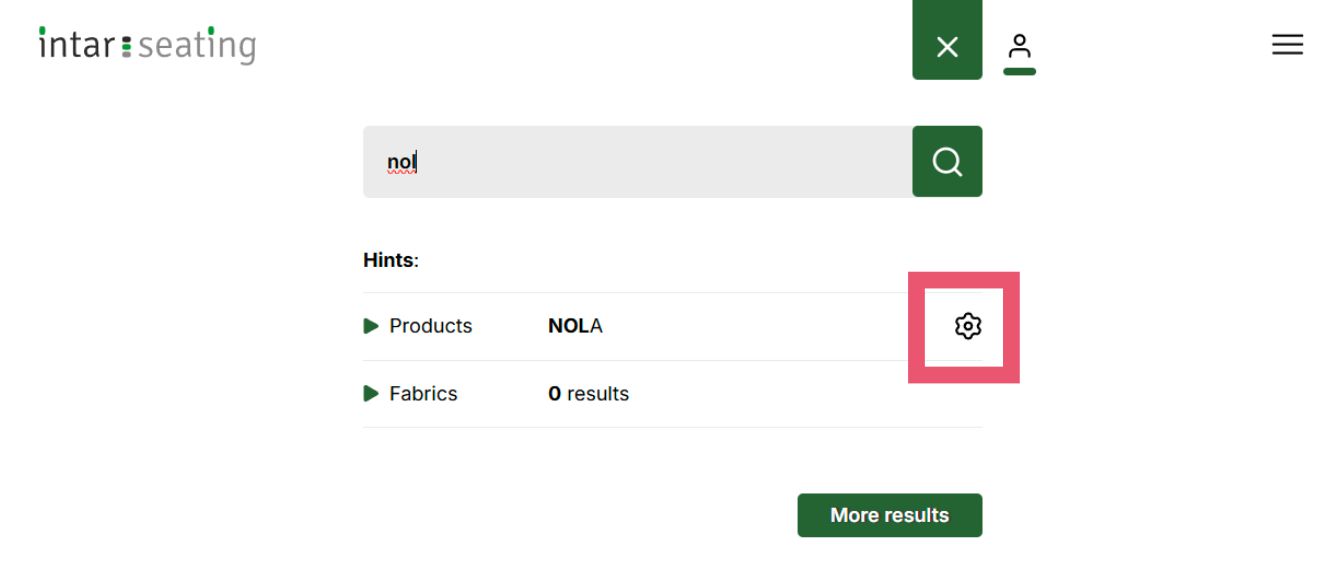Select the NOLA product suggestion
1326x583 pixels.
click(x=575, y=326)
